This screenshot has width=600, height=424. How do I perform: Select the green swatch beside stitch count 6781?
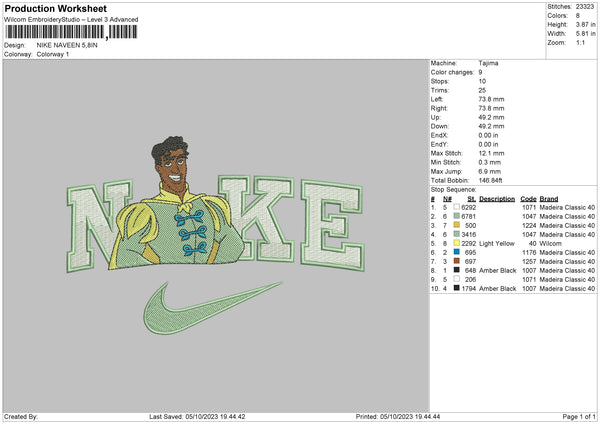pyautogui.click(x=457, y=216)
